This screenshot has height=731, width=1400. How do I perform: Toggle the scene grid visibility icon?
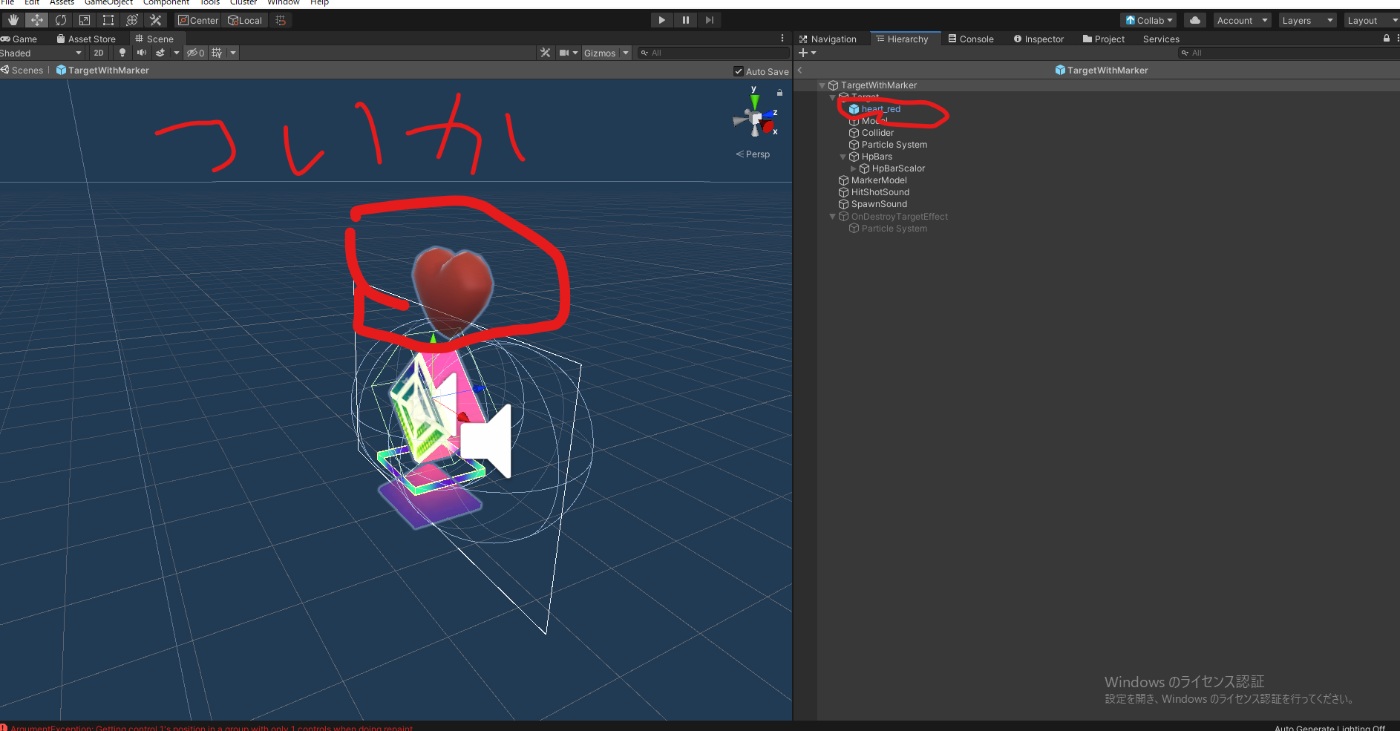click(x=216, y=53)
